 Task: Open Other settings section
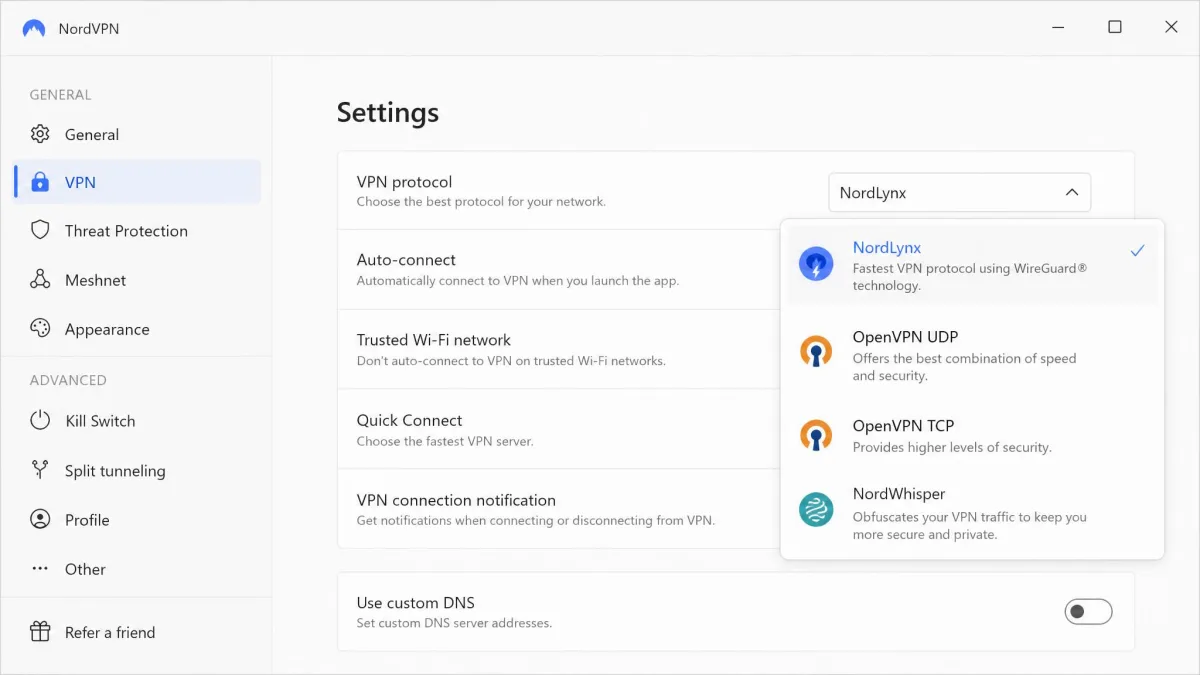pyautogui.click(x=137, y=568)
